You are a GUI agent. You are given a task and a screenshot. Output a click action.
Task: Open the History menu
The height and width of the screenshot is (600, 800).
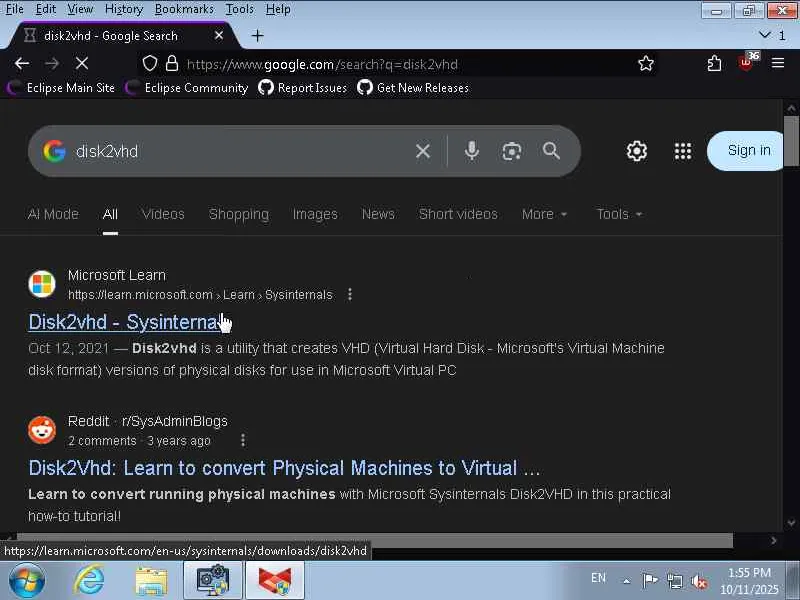(x=124, y=9)
